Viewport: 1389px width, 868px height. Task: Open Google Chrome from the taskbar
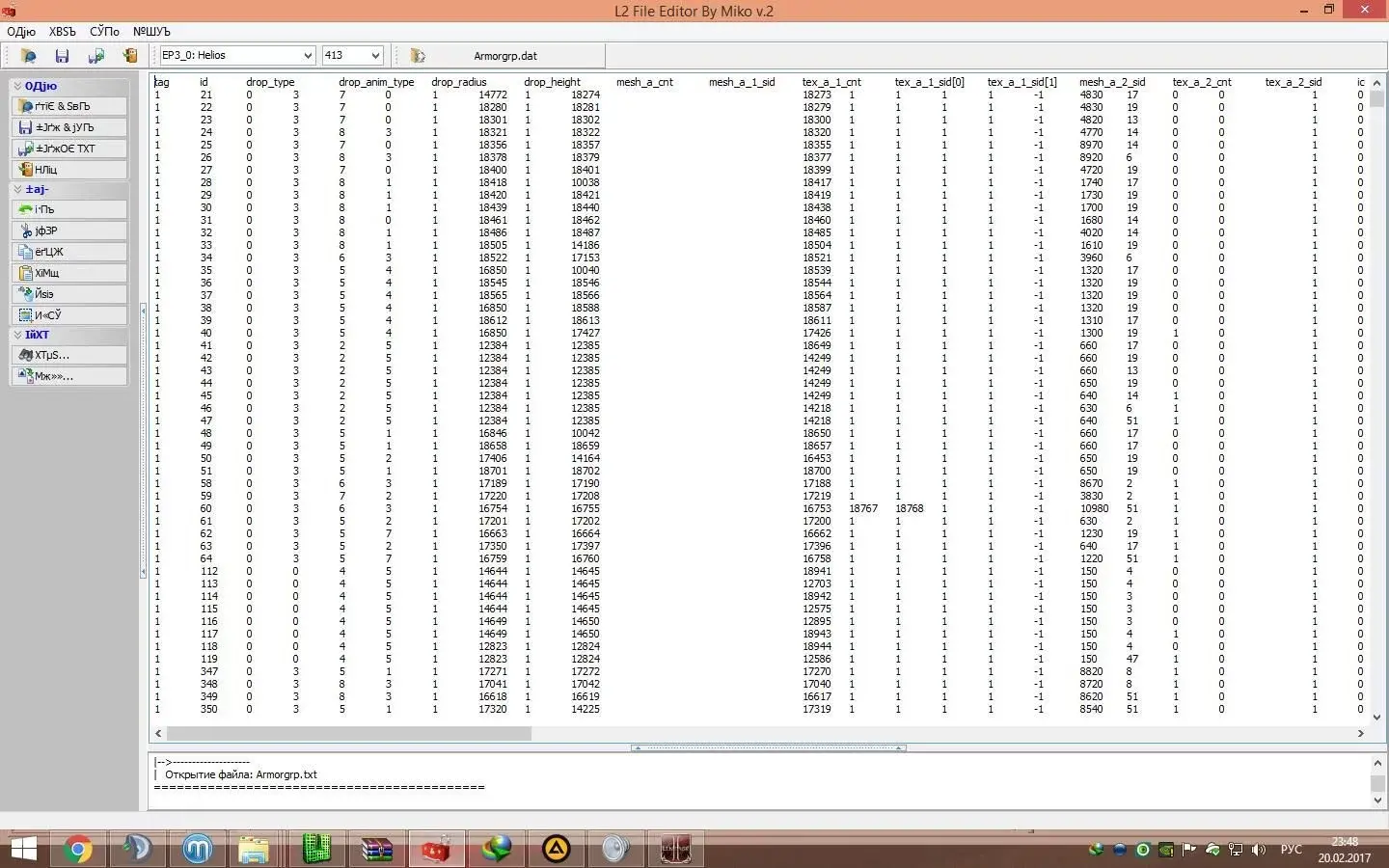[77, 849]
